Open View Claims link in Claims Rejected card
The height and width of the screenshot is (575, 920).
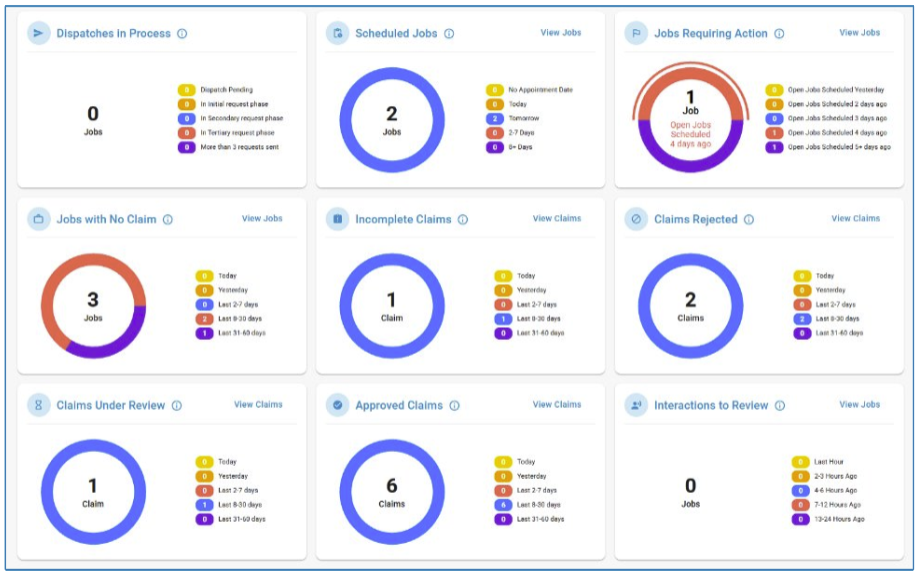[855, 218]
